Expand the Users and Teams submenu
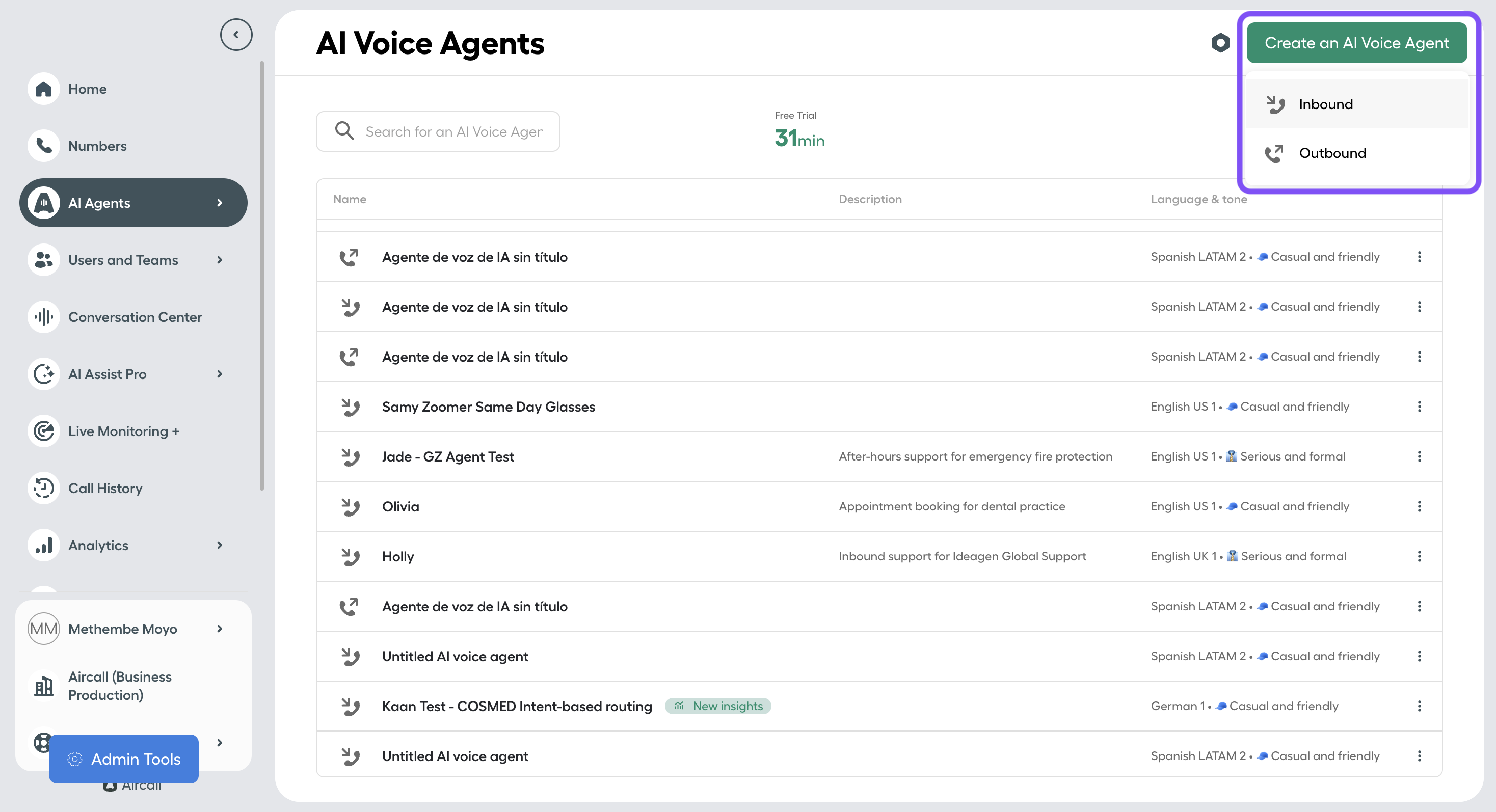Viewport: 1496px width, 812px height. (220, 260)
